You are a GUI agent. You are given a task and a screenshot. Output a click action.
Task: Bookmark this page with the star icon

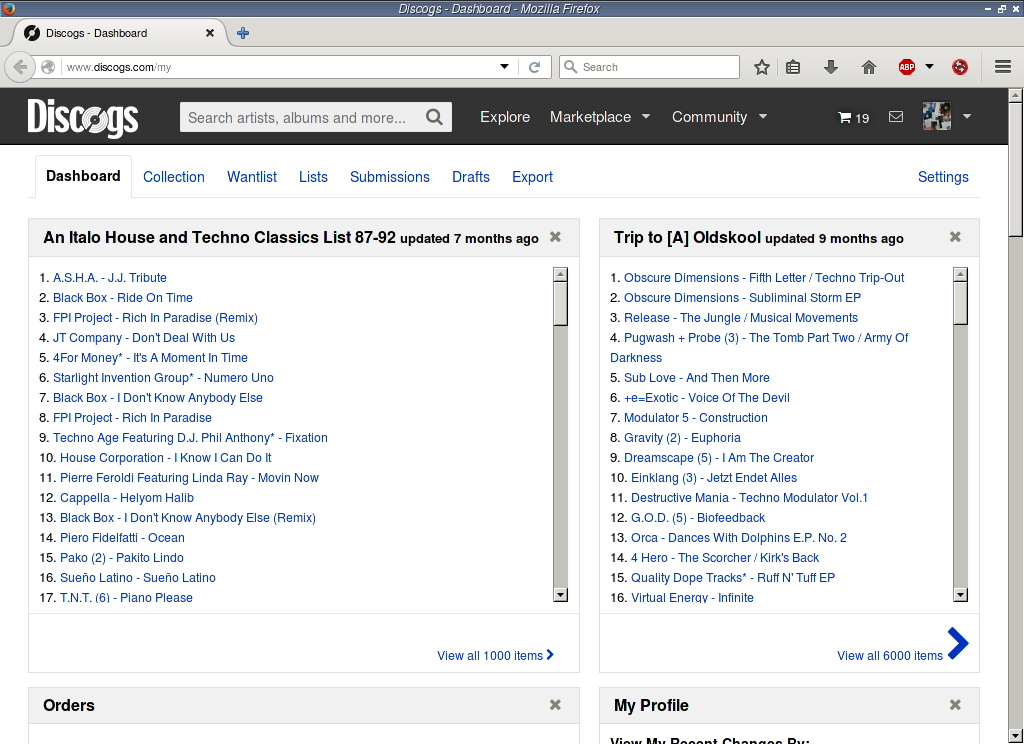[x=761, y=67]
